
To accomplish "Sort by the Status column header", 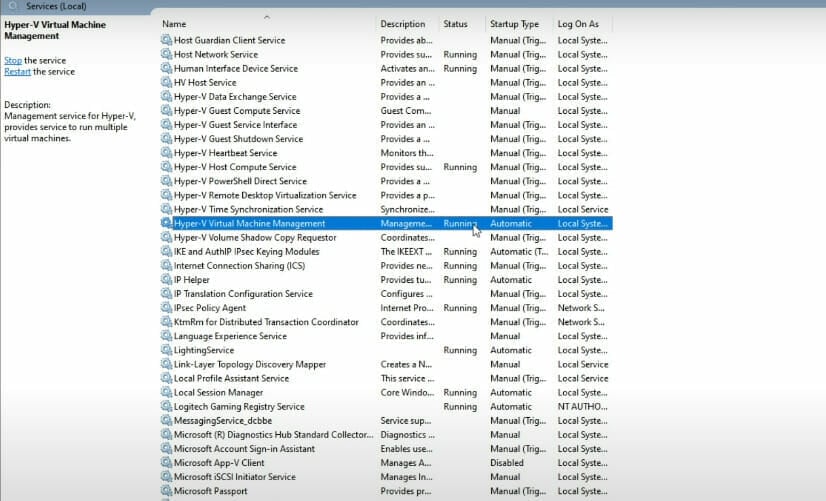I will 455,24.
